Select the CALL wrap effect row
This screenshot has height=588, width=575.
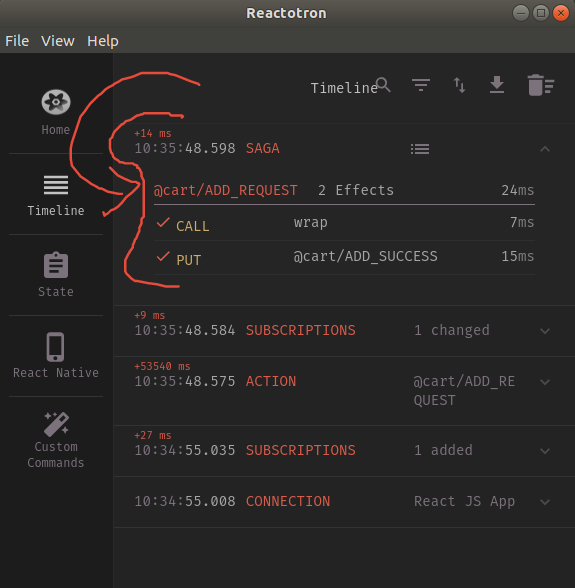[x=344, y=224]
